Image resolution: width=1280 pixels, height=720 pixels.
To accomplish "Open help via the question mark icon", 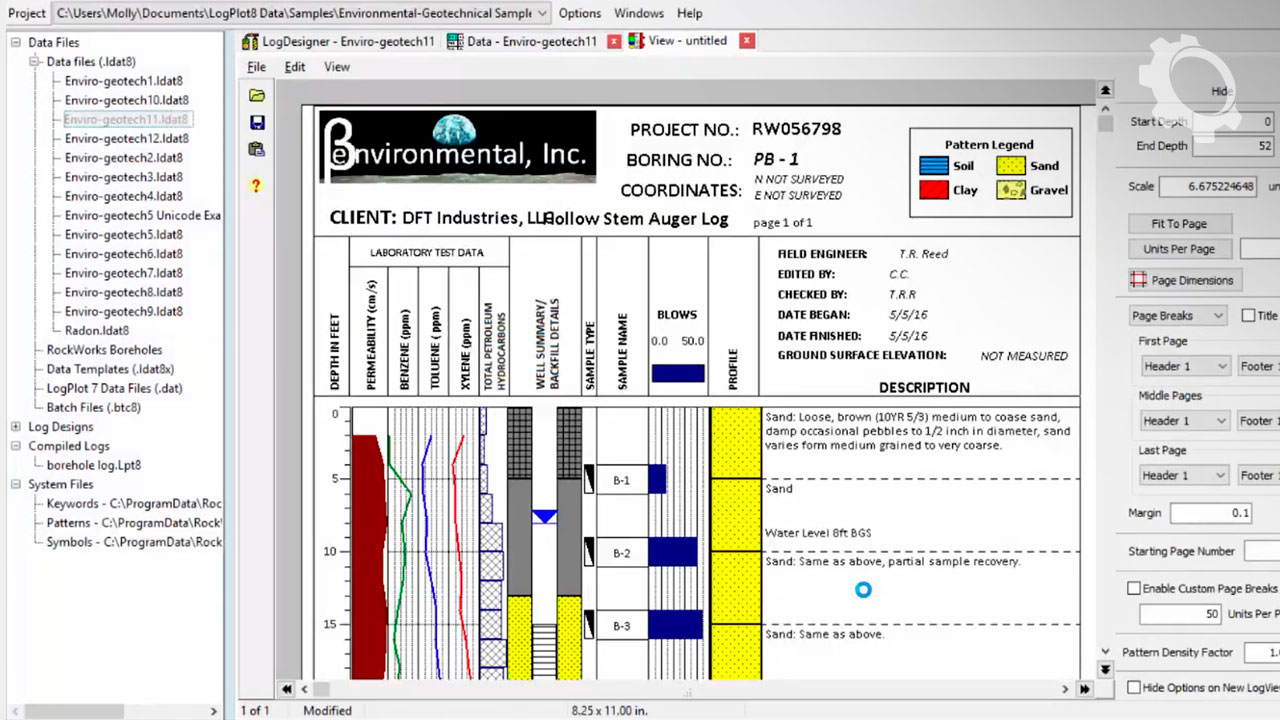I will pyautogui.click(x=256, y=186).
